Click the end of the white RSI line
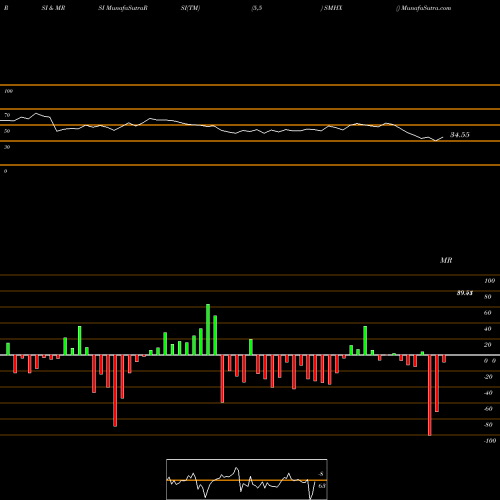Image resolution: width=500 pixels, height=500 pixels. pyautogui.click(x=443, y=137)
